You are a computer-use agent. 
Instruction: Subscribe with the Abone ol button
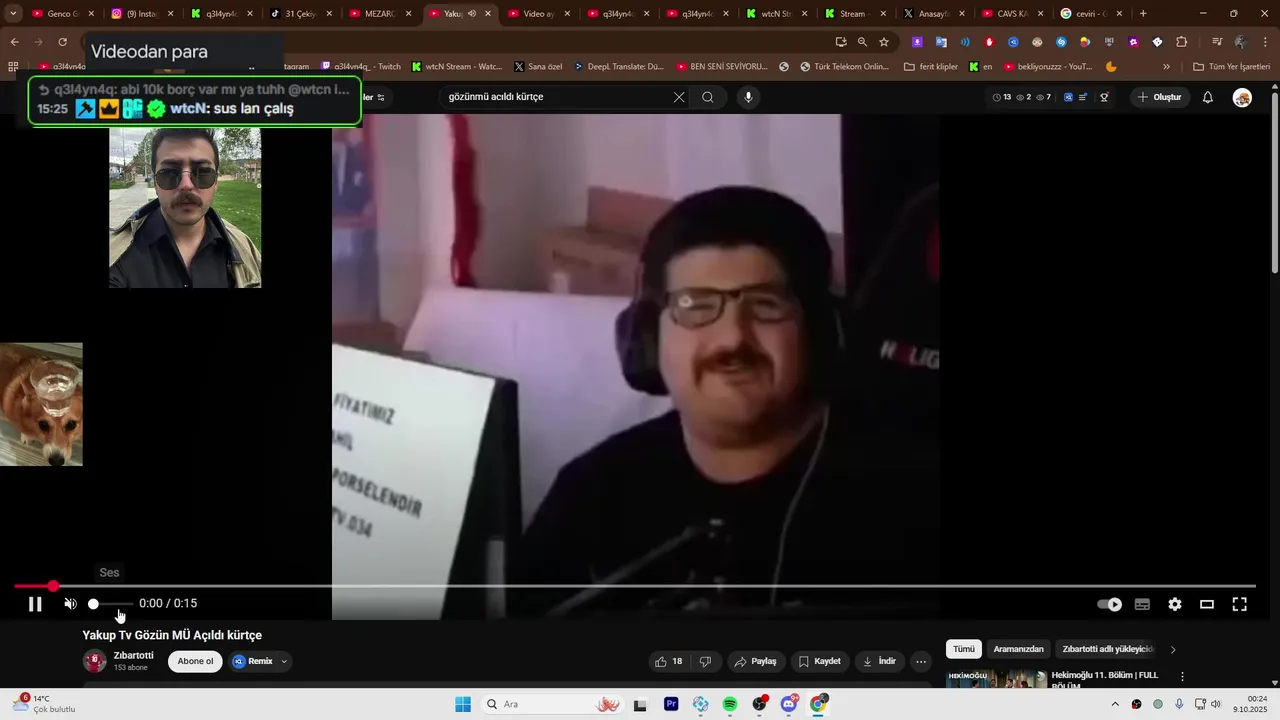tap(195, 661)
